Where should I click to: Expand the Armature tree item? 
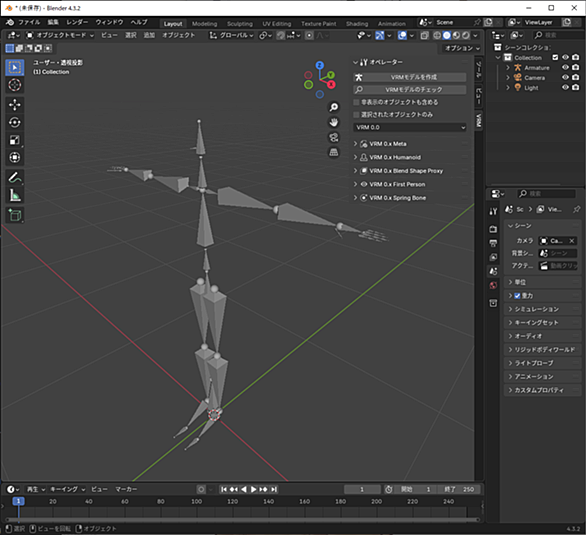coord(508,68)
